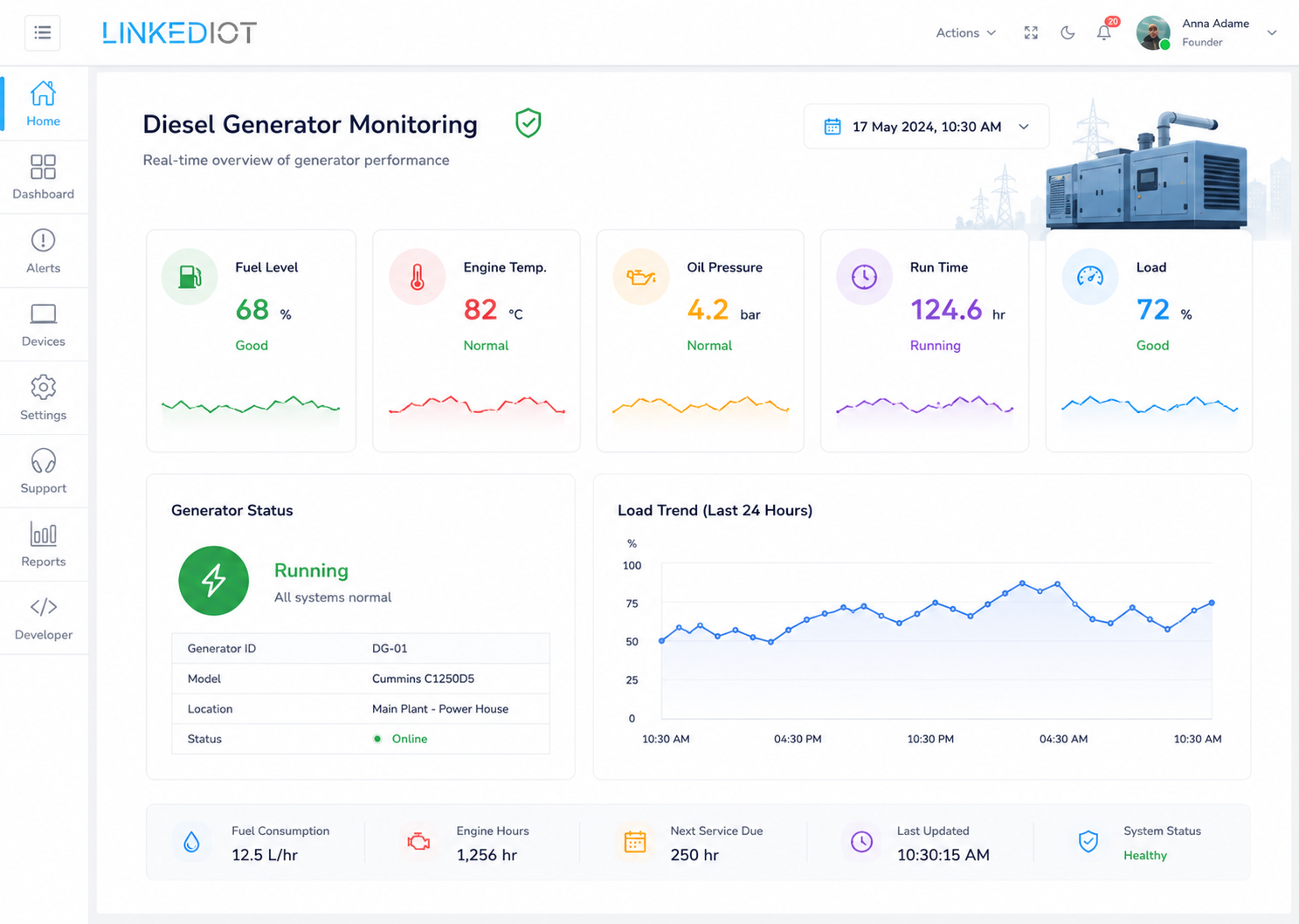
Task: Click the Engine Temp thermometer icon
Action: [417, 277]
